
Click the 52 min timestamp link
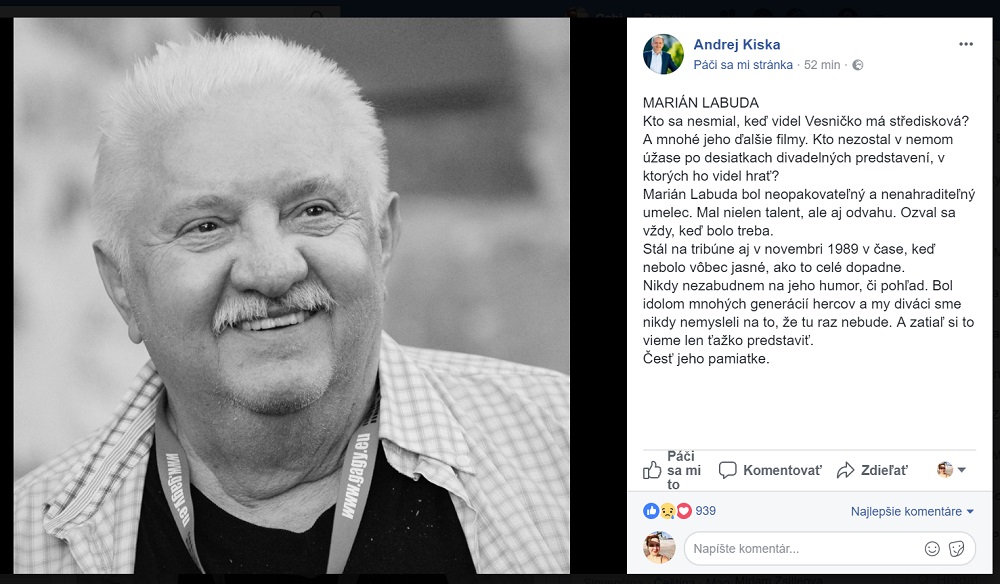click(822, 65)
